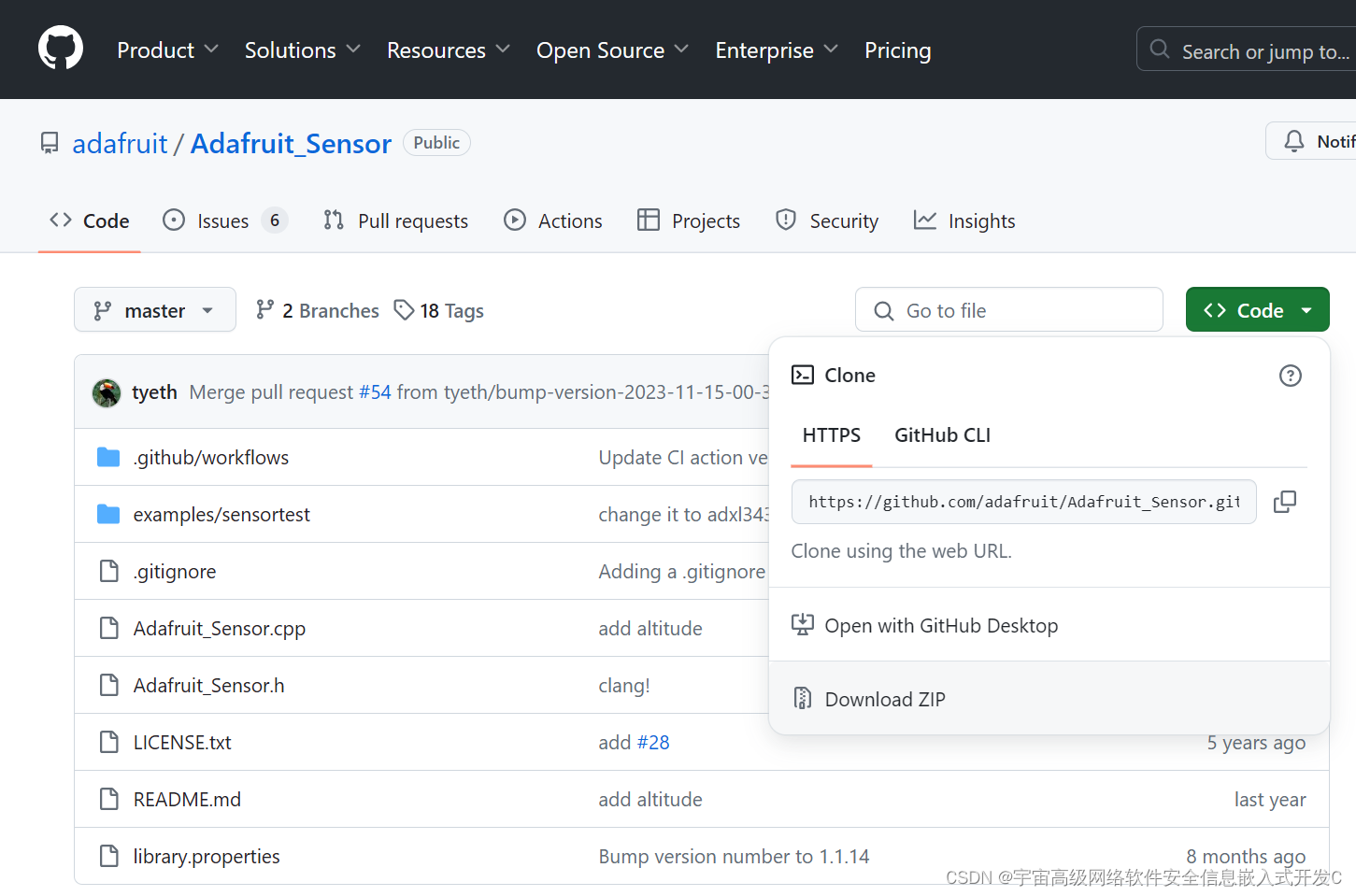1356x896 pixels.
Task: Click the Issues circle icon
Action: click(174, 220)
